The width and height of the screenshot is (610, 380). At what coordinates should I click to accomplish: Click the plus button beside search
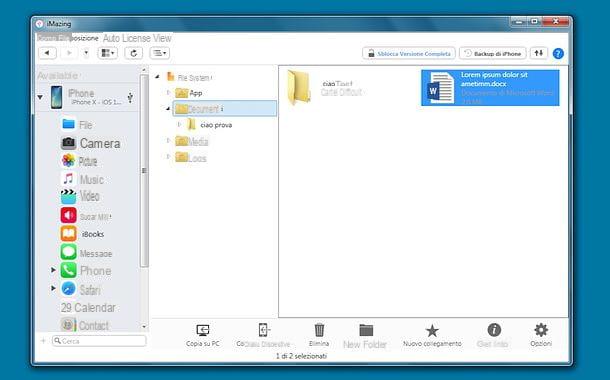43,341
